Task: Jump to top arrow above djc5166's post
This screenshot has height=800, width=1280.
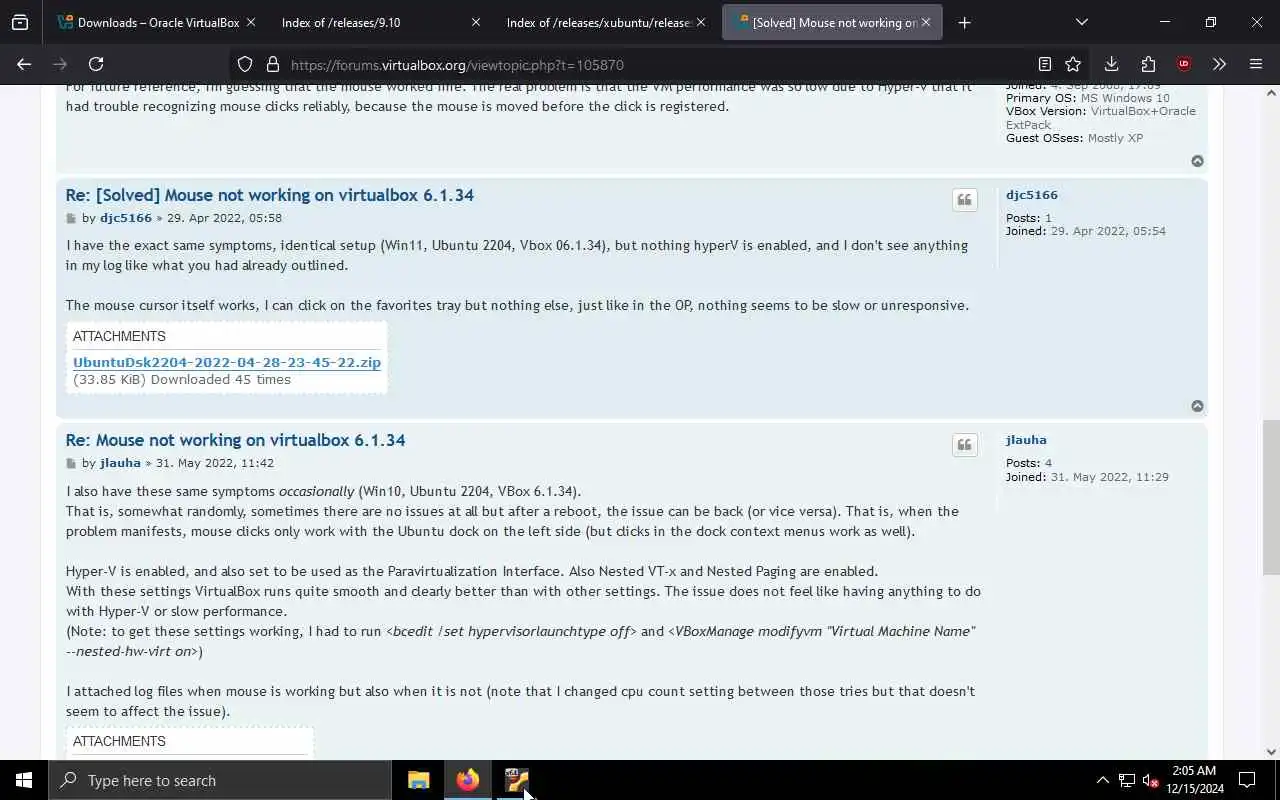Action: point(1197,161)
